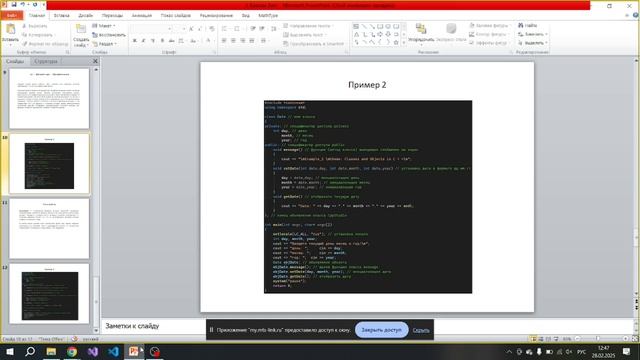Toggle italic formatting

pos(144,40)
